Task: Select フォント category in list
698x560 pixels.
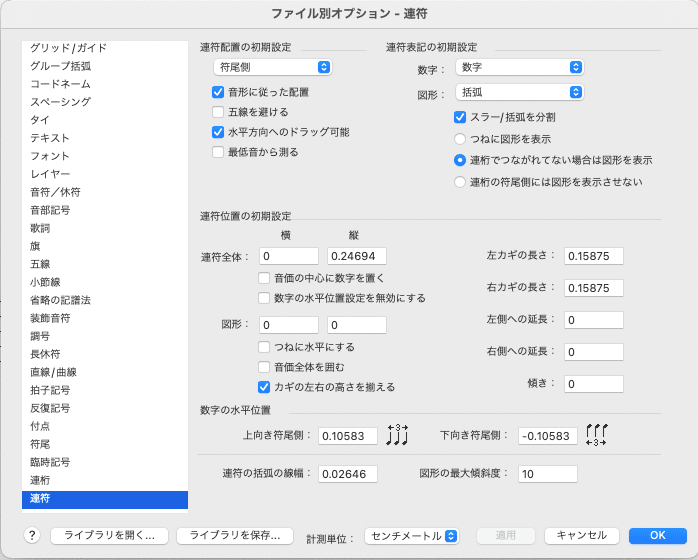Action: pos(105,156)
